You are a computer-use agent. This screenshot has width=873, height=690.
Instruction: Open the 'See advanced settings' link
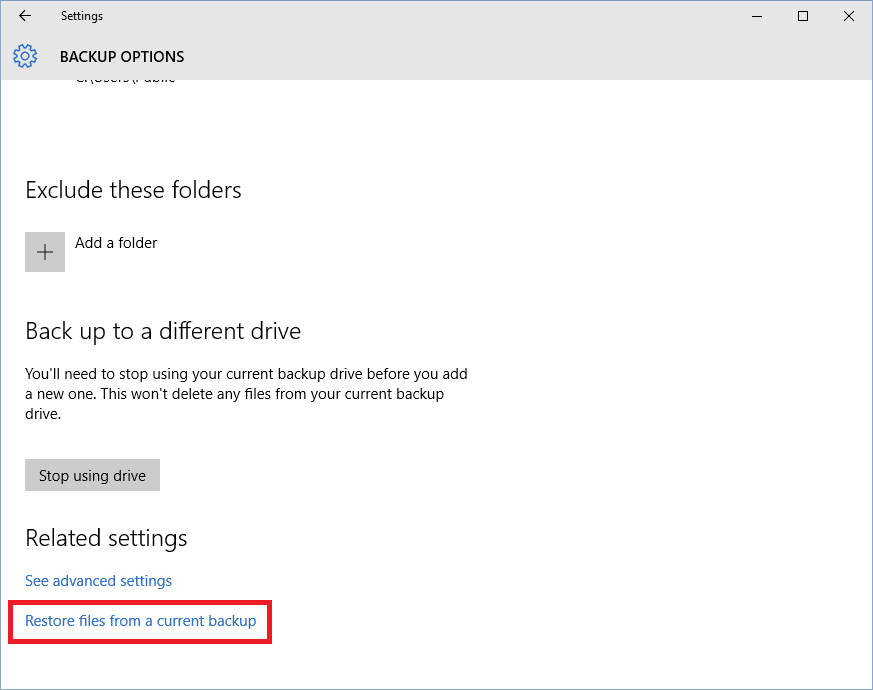point(98,581)
